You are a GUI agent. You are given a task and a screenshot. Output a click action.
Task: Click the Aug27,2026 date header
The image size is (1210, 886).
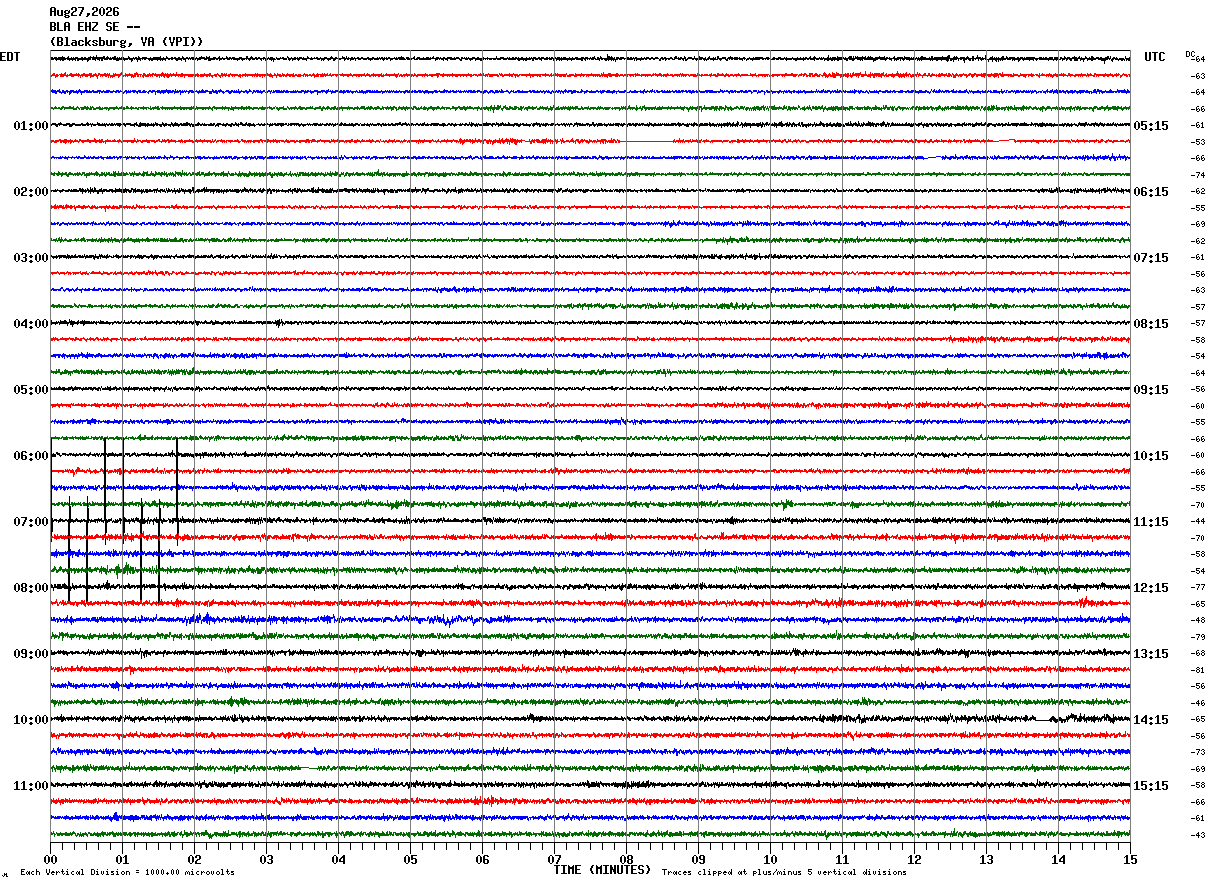[x=84, y=12]
